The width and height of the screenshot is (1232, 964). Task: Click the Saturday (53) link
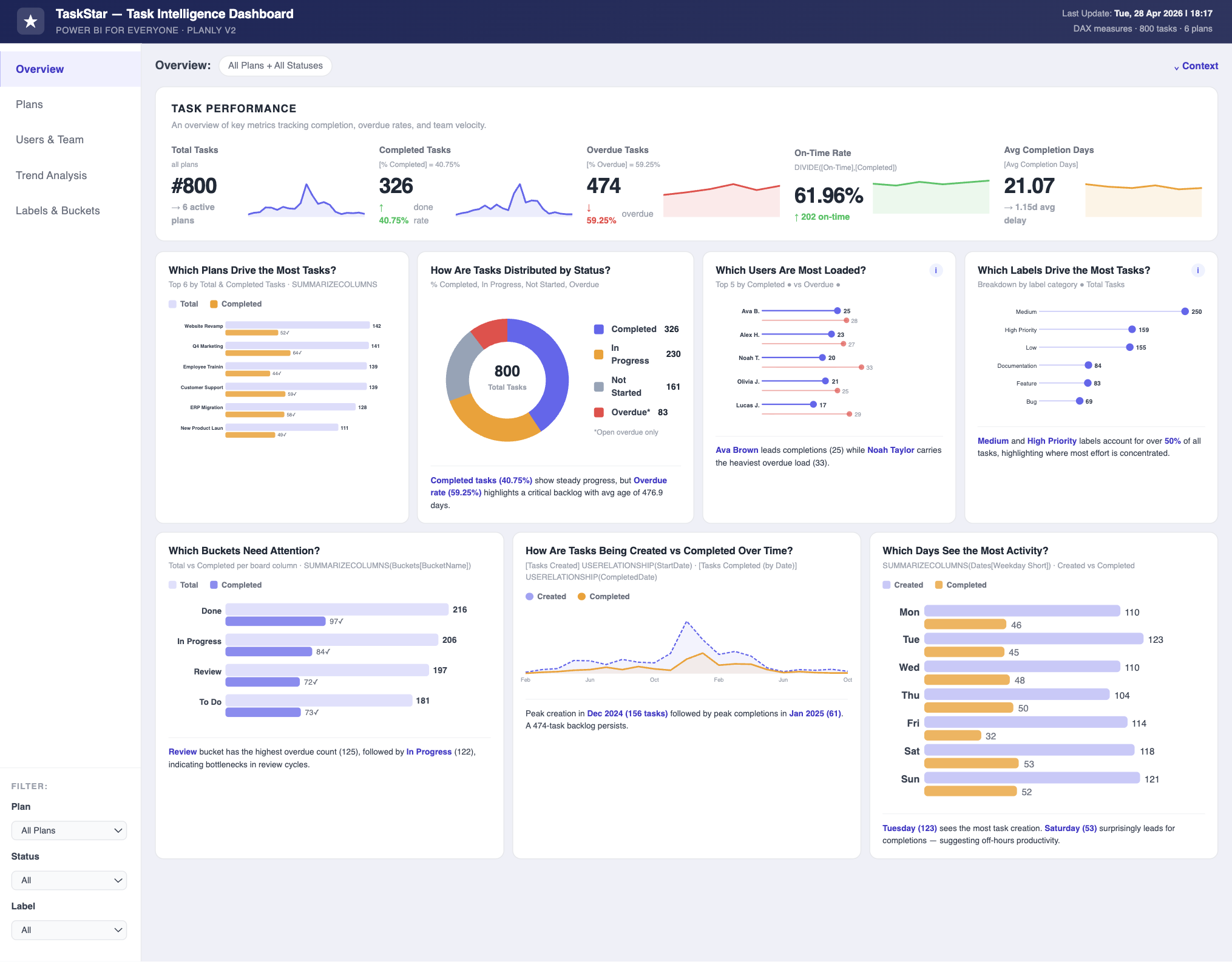[1070, 828]
